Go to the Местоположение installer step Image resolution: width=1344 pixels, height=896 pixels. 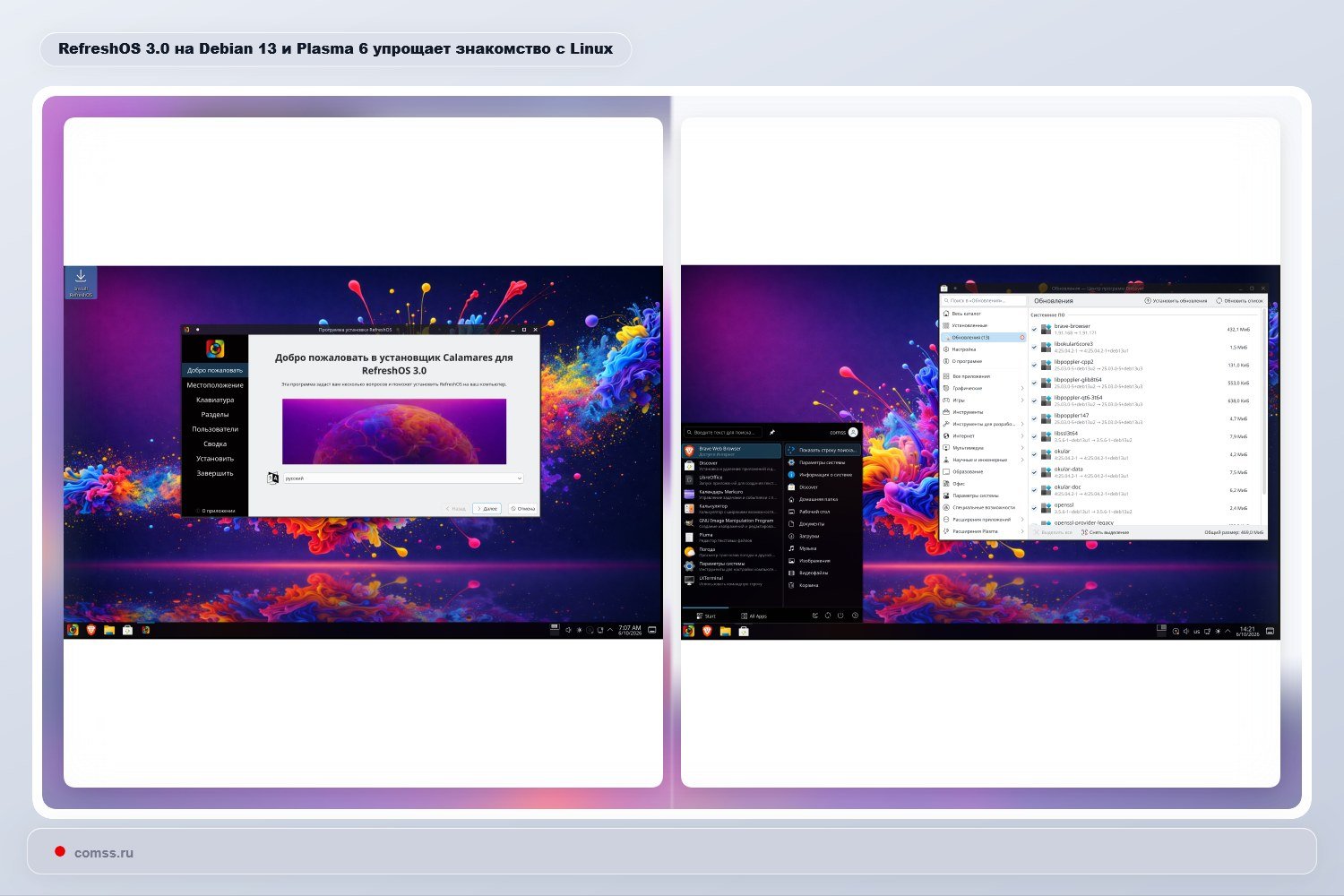click(x=215, y=385)
